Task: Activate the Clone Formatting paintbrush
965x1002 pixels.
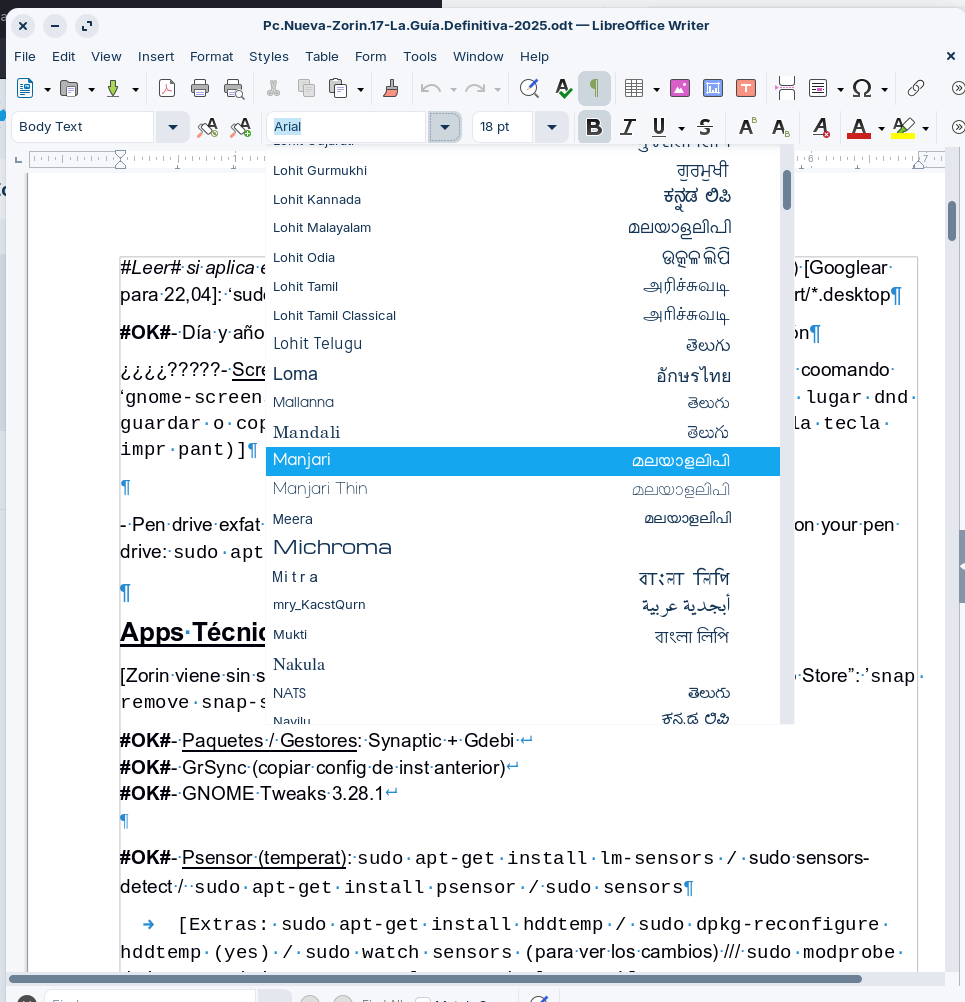Action: point(391,88)
